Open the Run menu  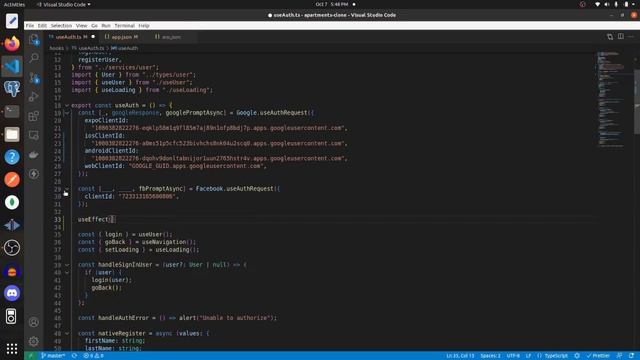click(106, 26)
